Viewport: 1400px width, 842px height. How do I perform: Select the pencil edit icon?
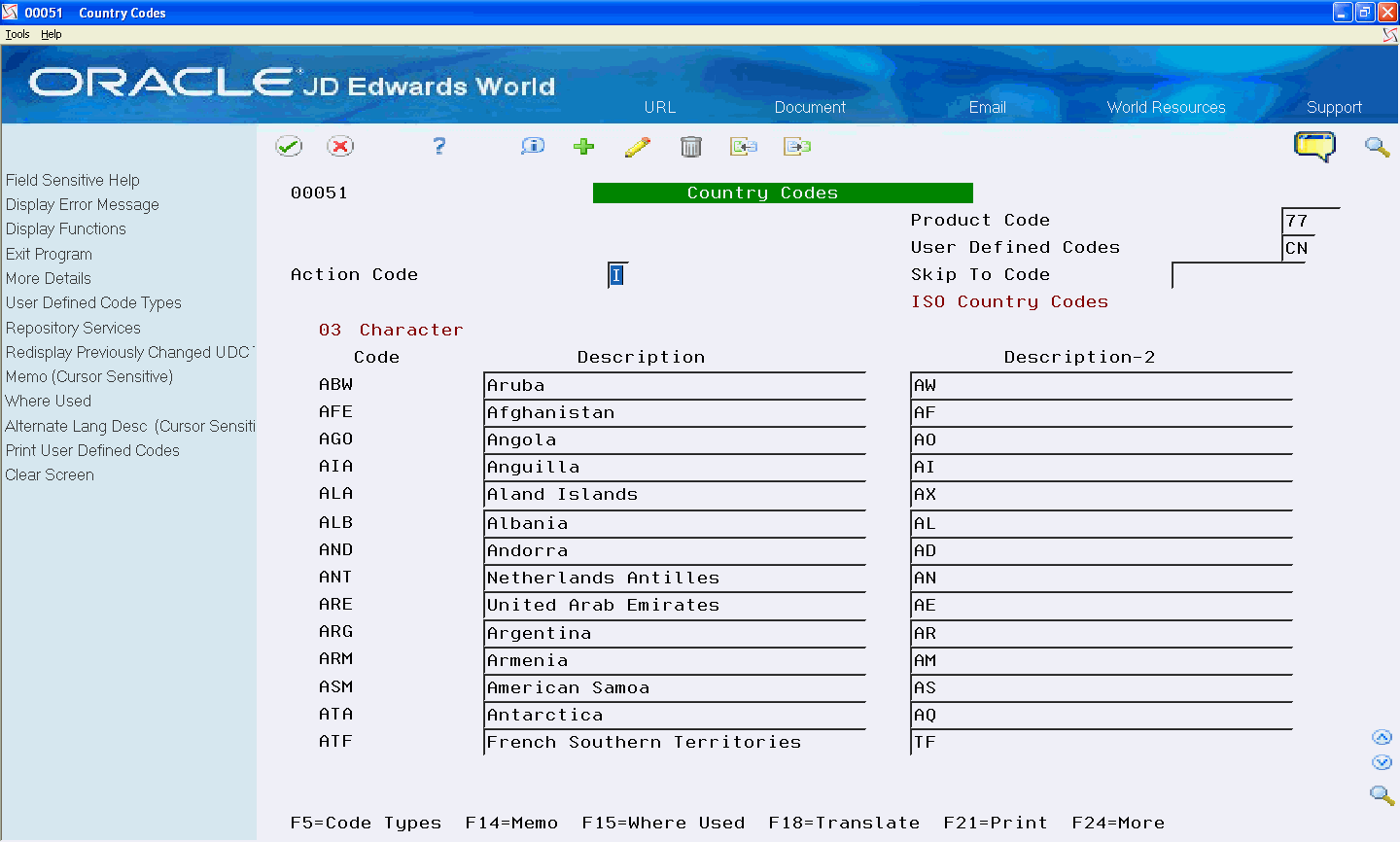[639, 146]
